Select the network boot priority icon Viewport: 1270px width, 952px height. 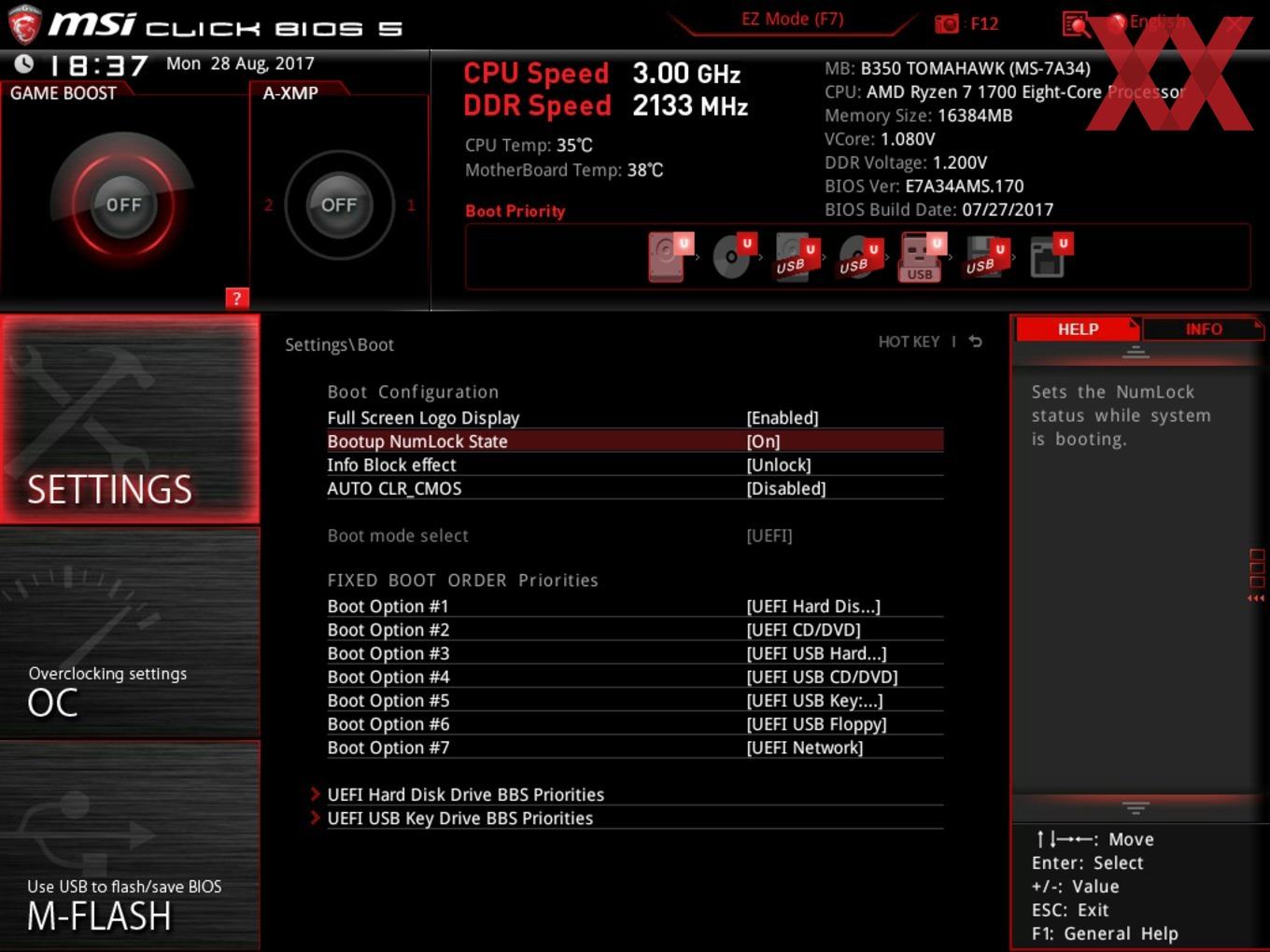[x=1050, y=258]
